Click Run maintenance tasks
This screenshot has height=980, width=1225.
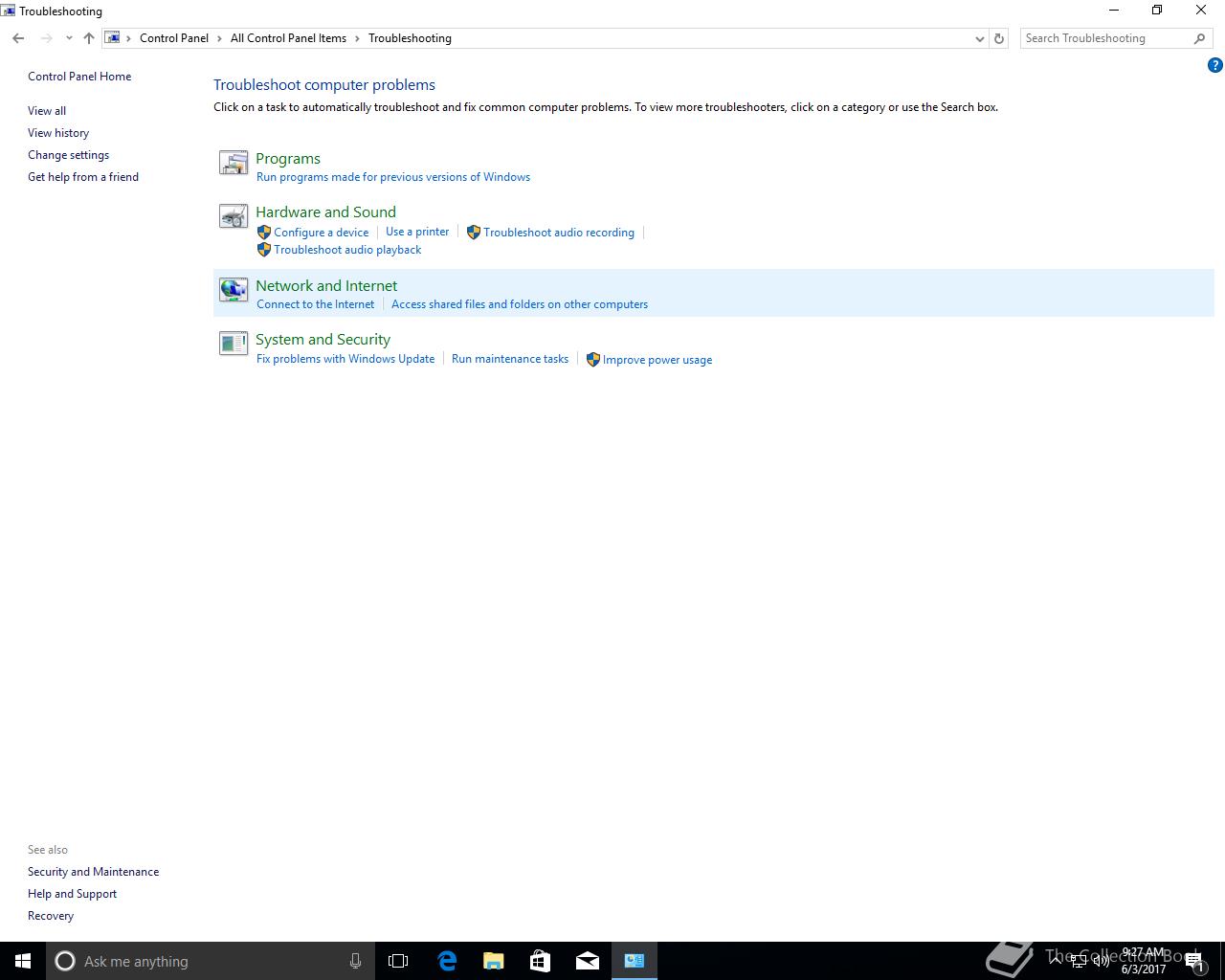coord(510,359)
